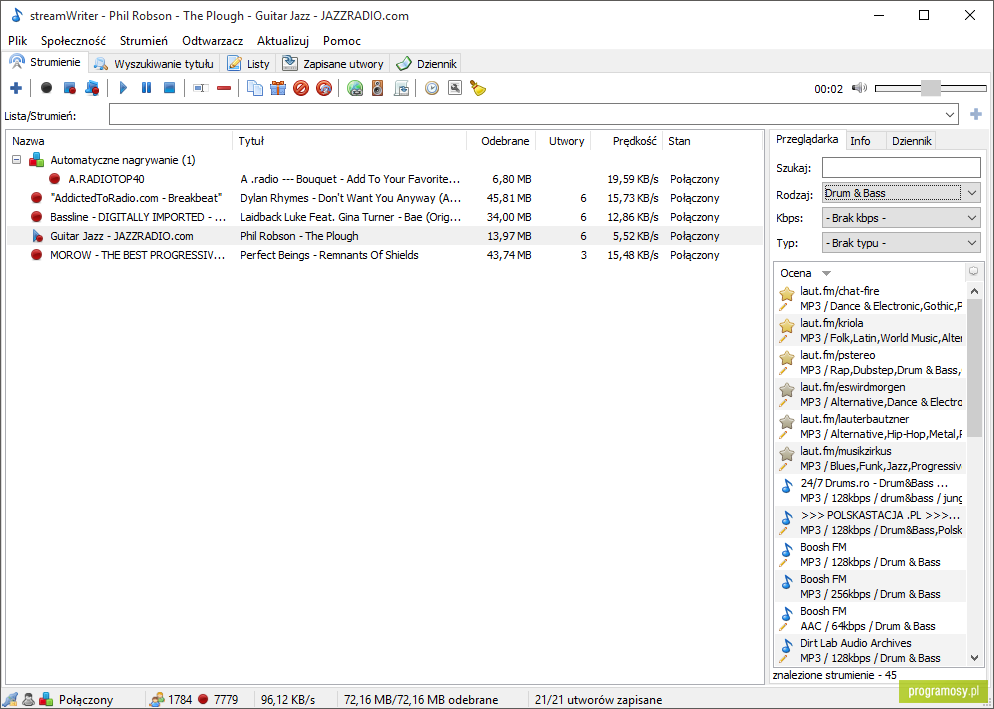Image resolution: width=994 pixels, height=709 pixels.
Task: Open the Społeczność menu
Action: pyautogui.click(x=73, y=41)
